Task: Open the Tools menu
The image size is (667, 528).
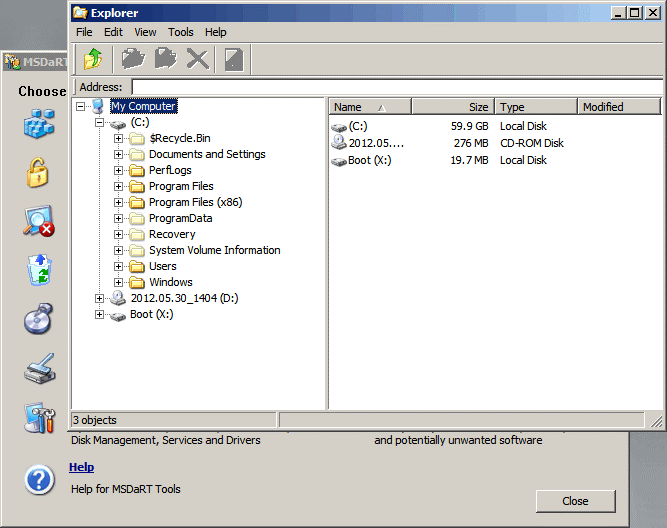Action: pyautogui.click(x=180, y=32)
